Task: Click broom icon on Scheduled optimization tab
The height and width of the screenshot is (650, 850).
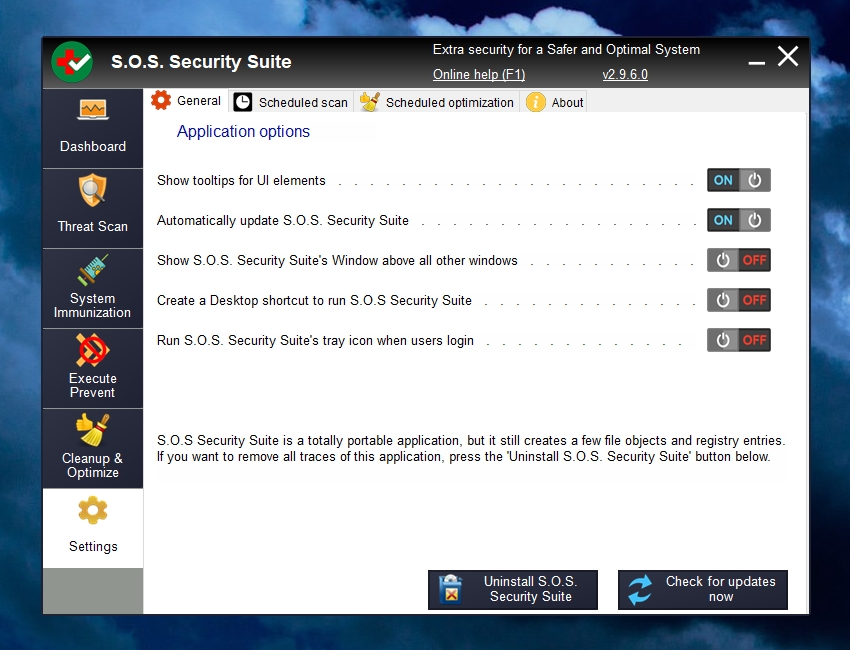Action: pos(370,102)
